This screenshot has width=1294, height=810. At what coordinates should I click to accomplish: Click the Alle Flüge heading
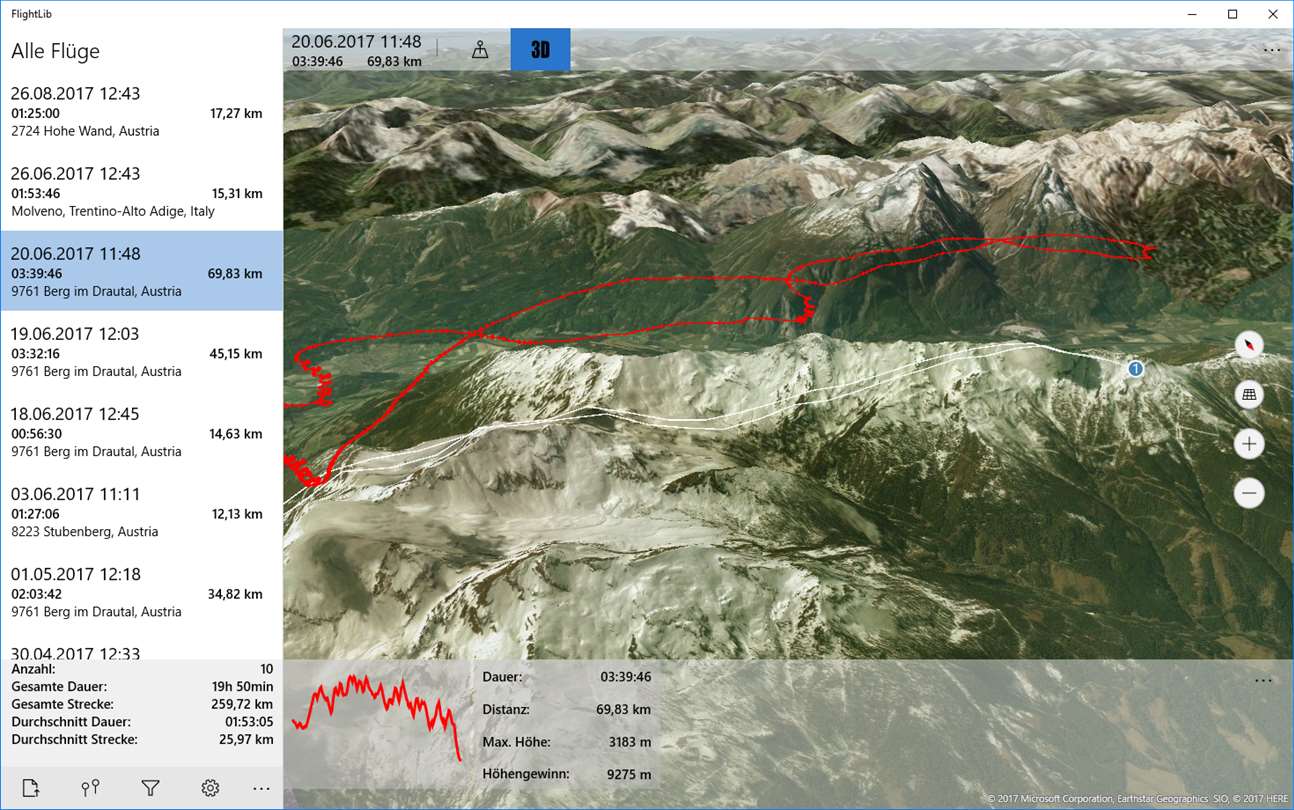pos(55,51)
